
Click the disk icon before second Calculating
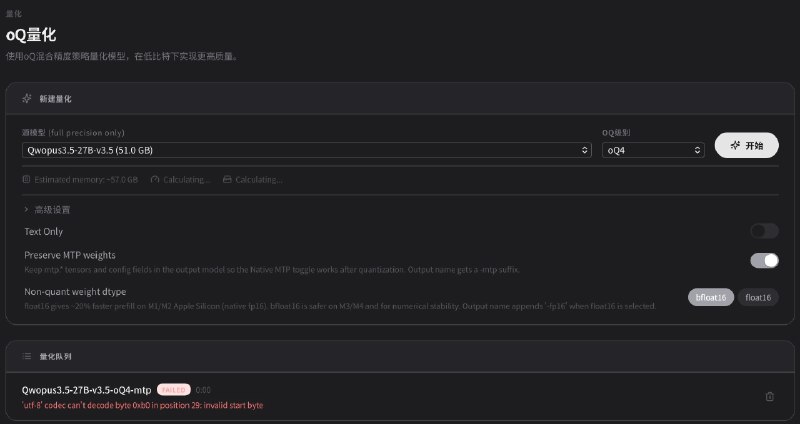click(x=227, y=180)
